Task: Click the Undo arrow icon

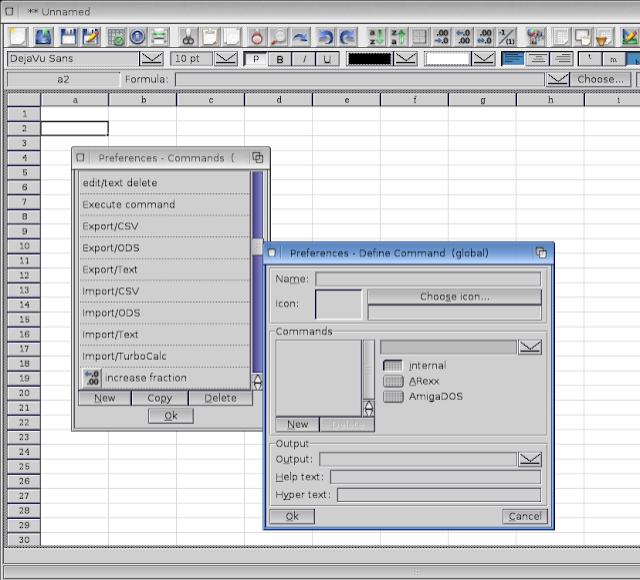Action: (326, 37)
